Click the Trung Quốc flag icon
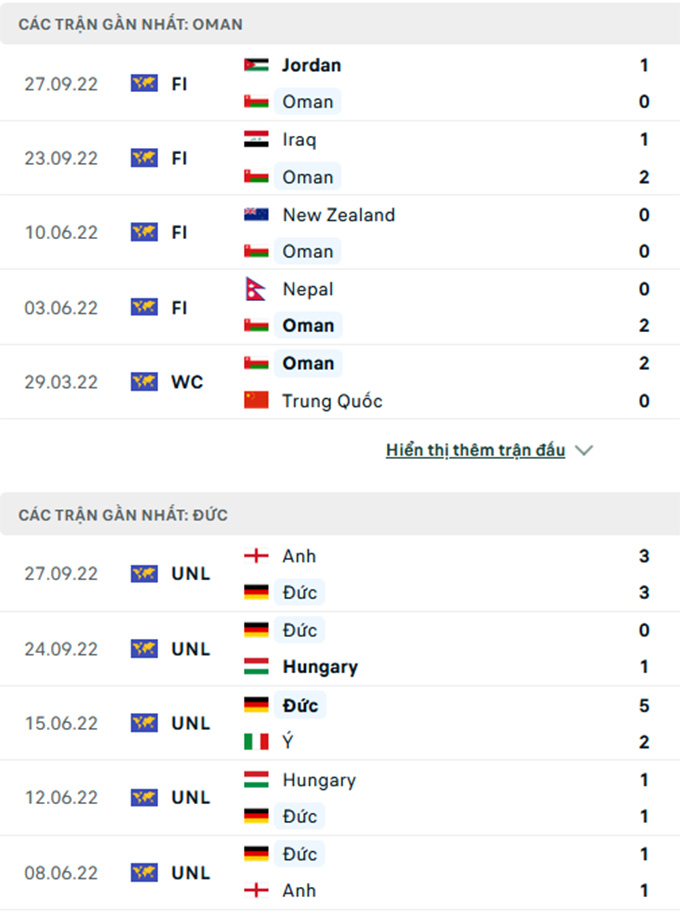Viewport: 680px width, 917px height. tap(256, 401)
